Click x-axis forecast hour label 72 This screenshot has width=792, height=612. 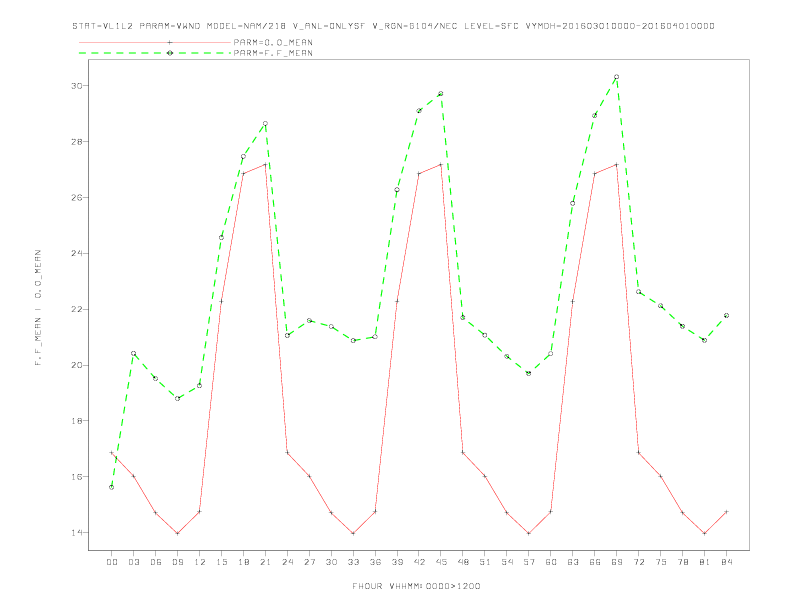pyautogui.click(x=638, y=562)
